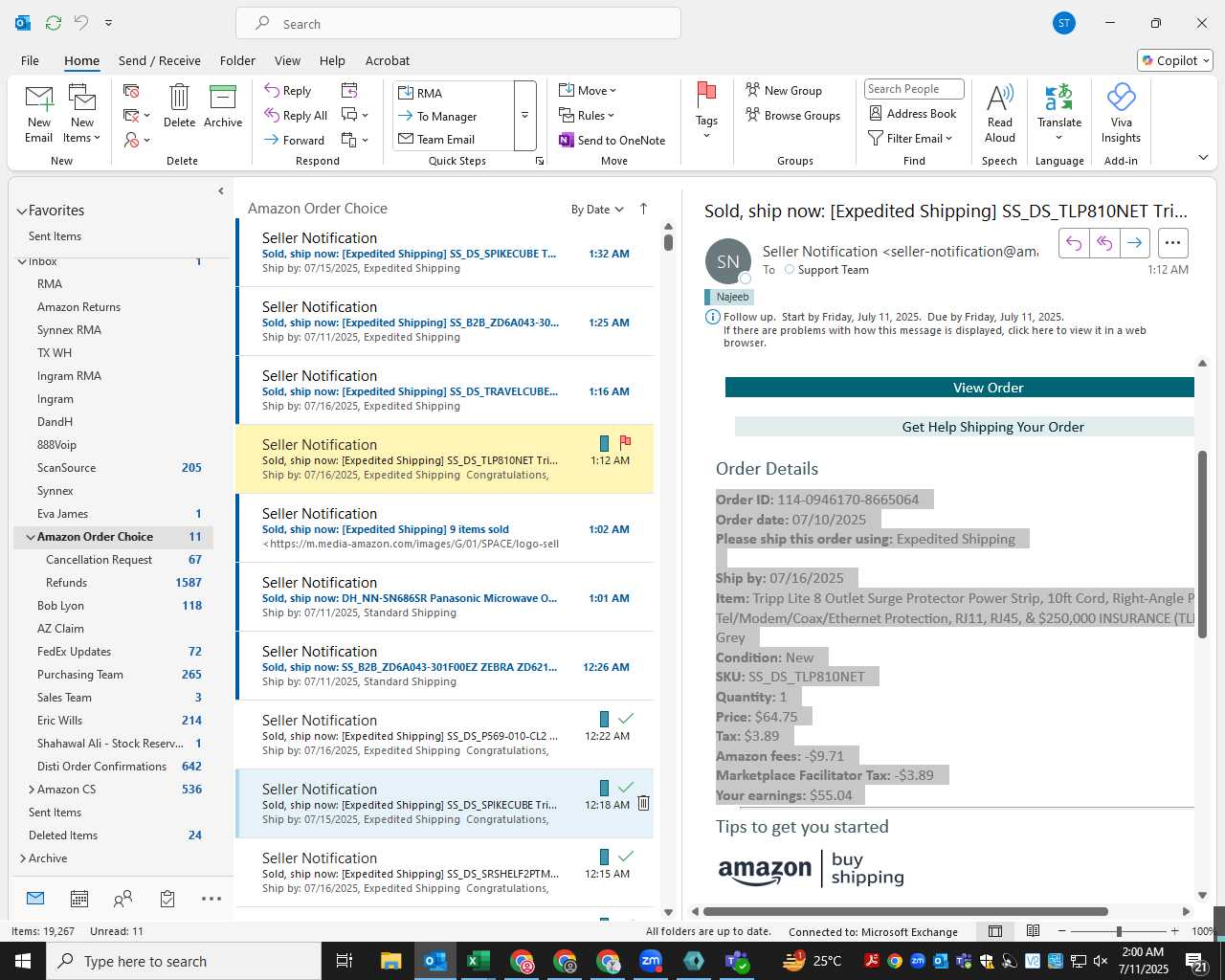The width and height of the screenshot is (1225, 980).
Task: Collapse the Amazon Order Choice folder
Action: pos(31,537)
